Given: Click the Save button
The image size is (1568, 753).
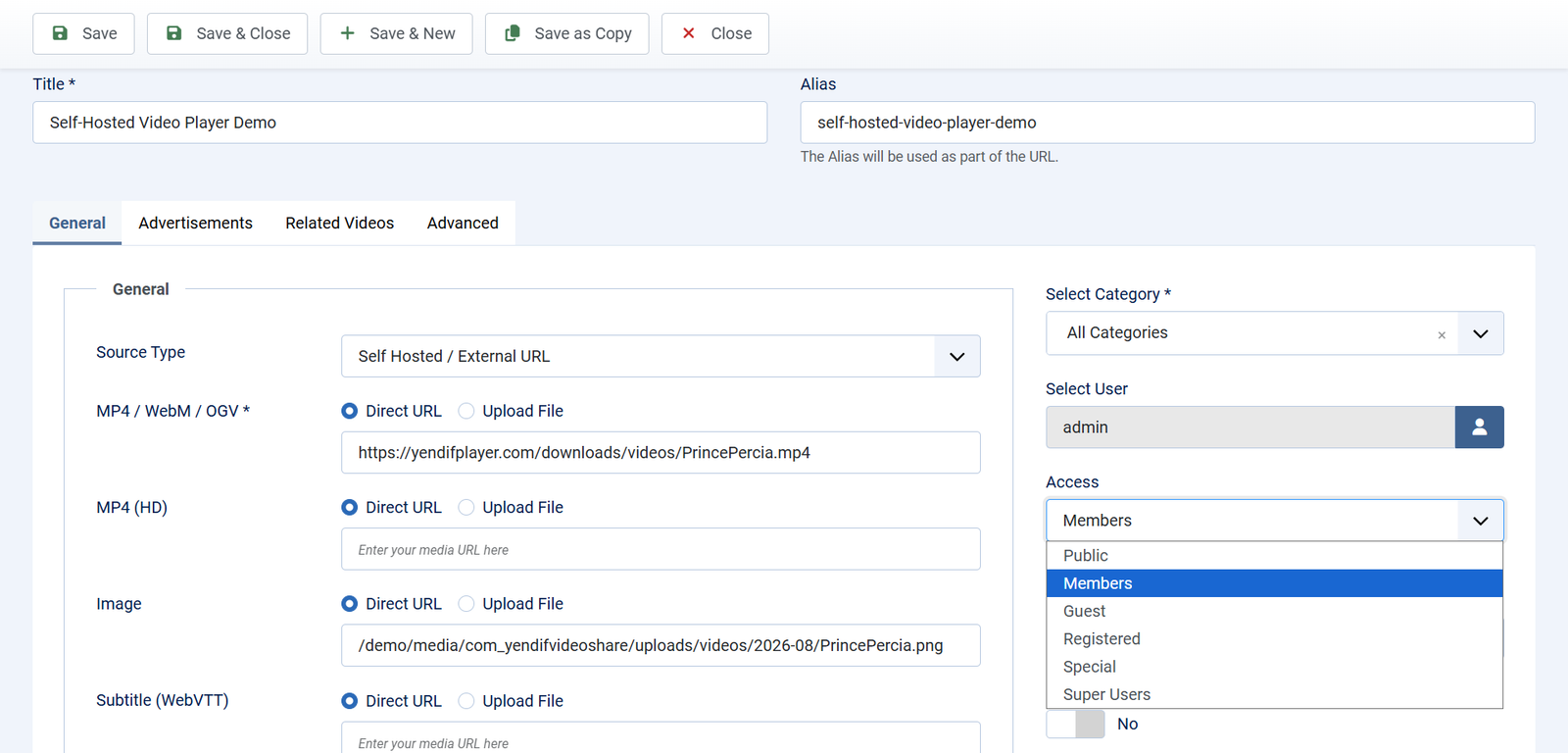Looking at the screenshot, I should pos(83,33).
